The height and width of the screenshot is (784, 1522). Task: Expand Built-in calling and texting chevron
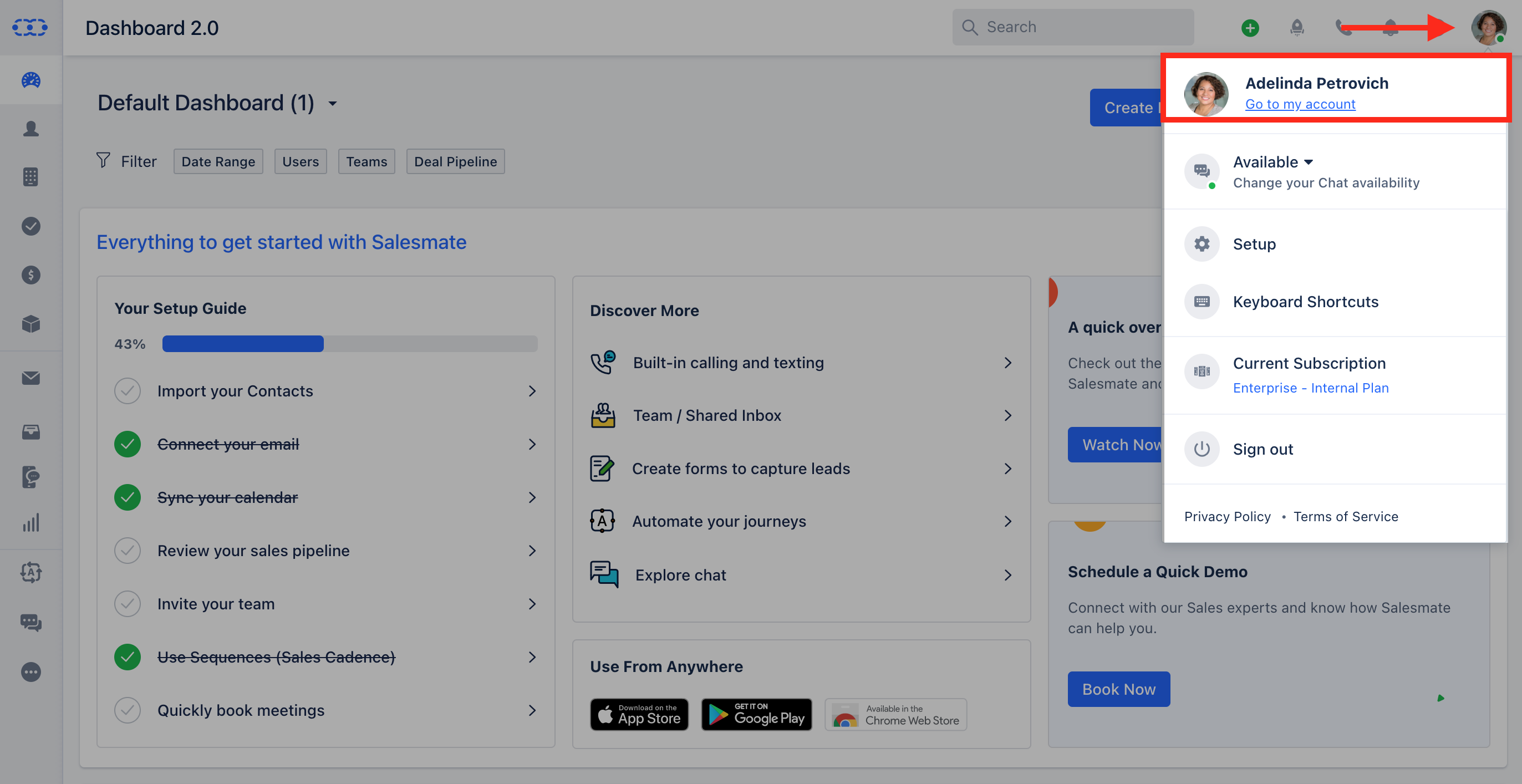(1008, 362)
